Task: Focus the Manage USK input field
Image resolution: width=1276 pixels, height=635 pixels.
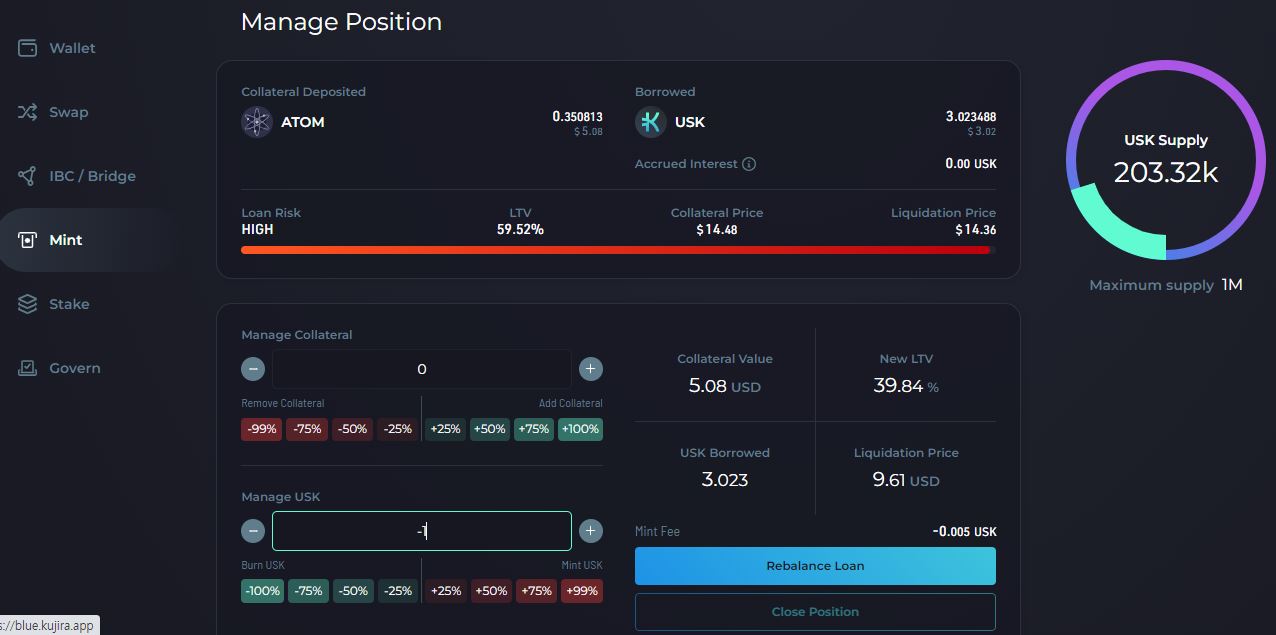Action: click(x=421, y=531)
